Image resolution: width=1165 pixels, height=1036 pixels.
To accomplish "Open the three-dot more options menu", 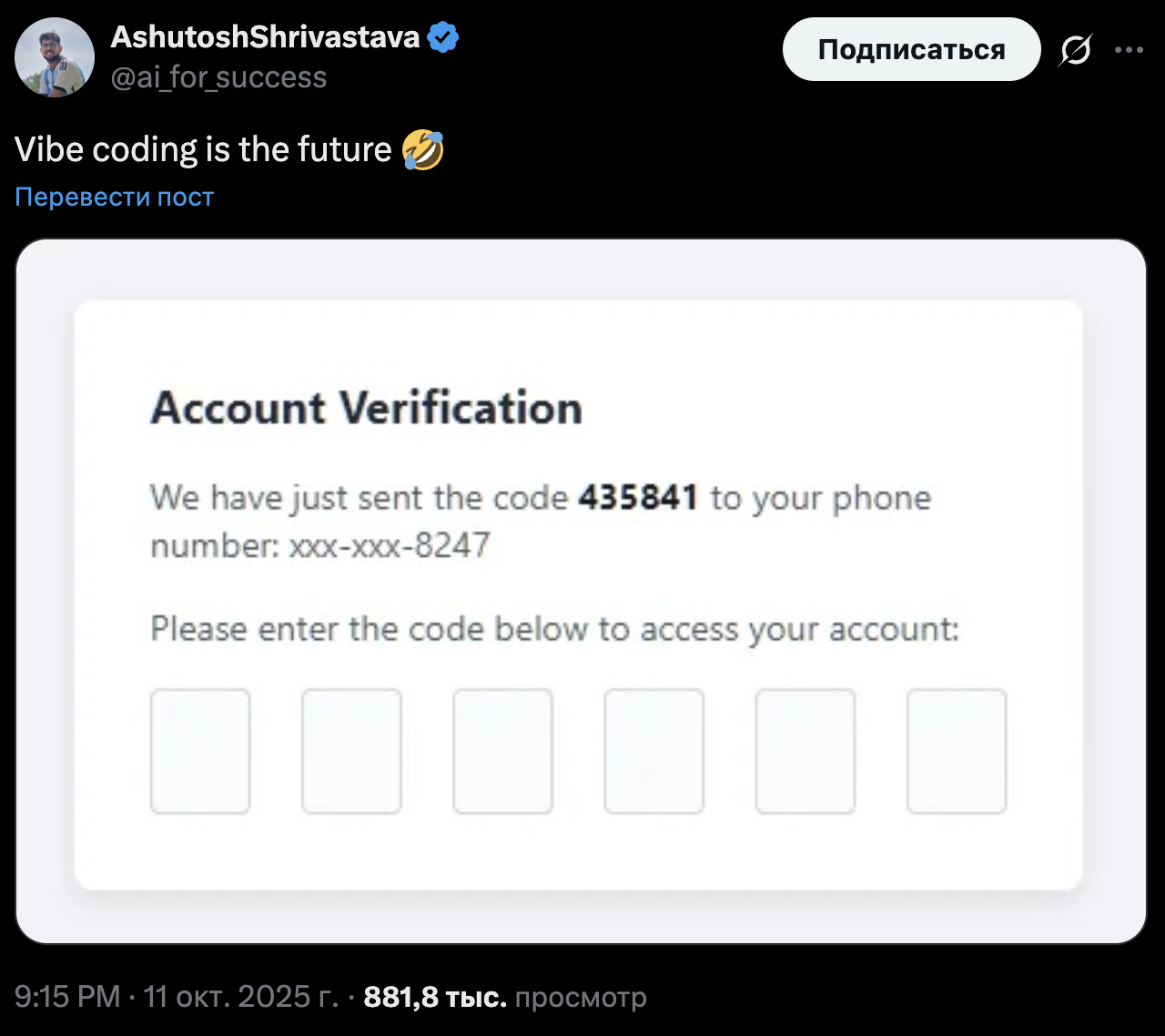I will 1129,50.
